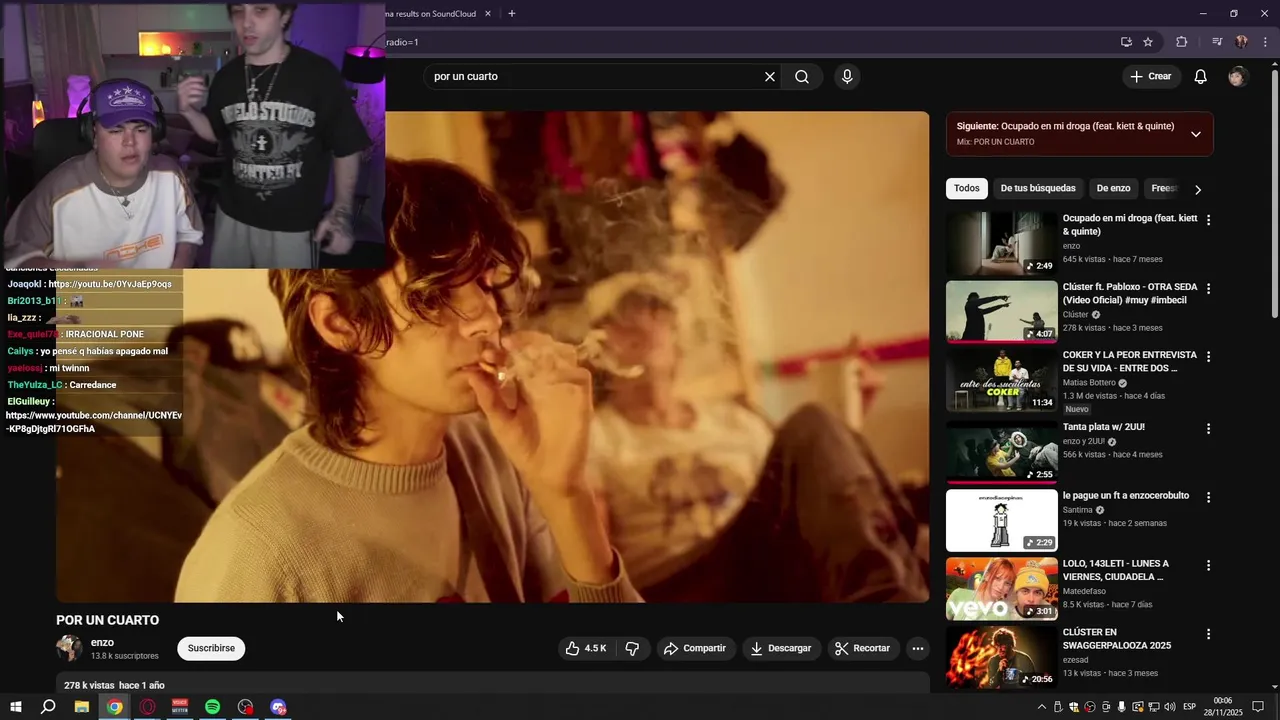1280x720 pixels.
Task: Click the system volume speaker icon
Action: [x=1170, y=707]
